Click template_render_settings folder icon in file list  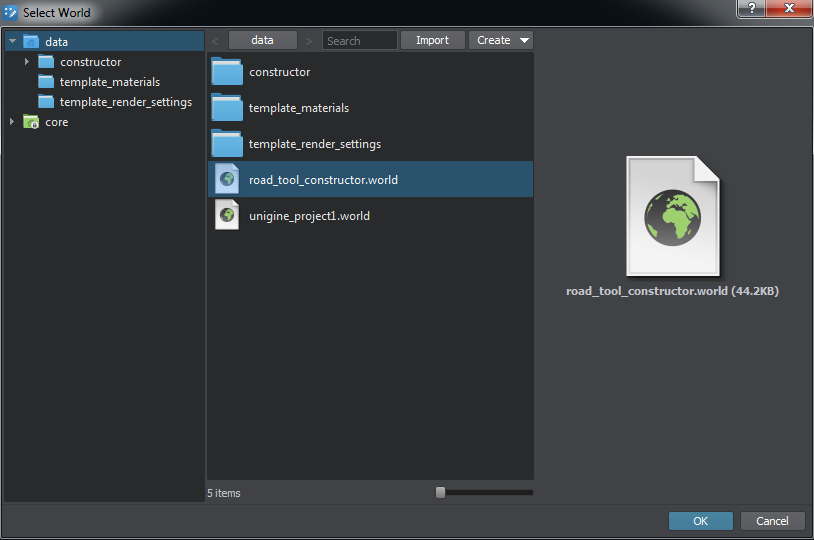[227, 144]
